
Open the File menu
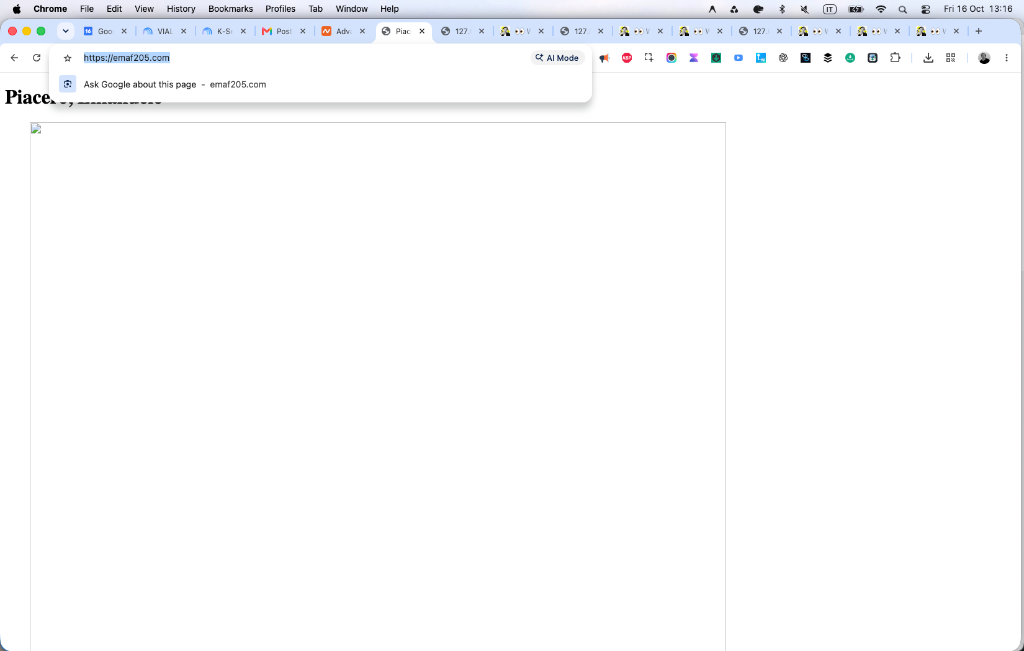[x=87, y=8]
